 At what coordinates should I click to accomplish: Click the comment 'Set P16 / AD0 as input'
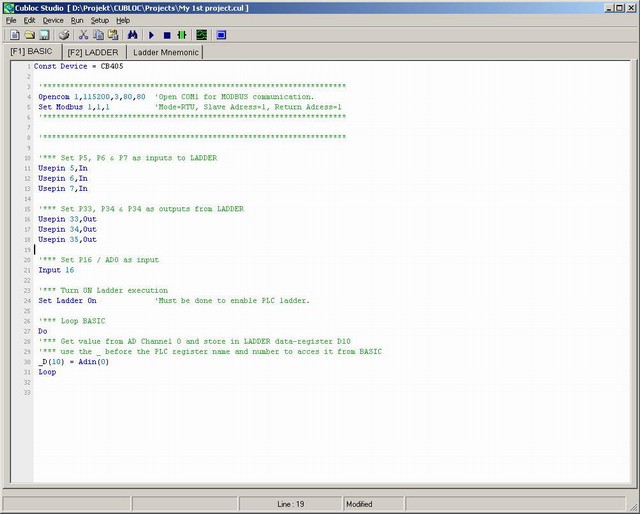click(x=99, y=260)
